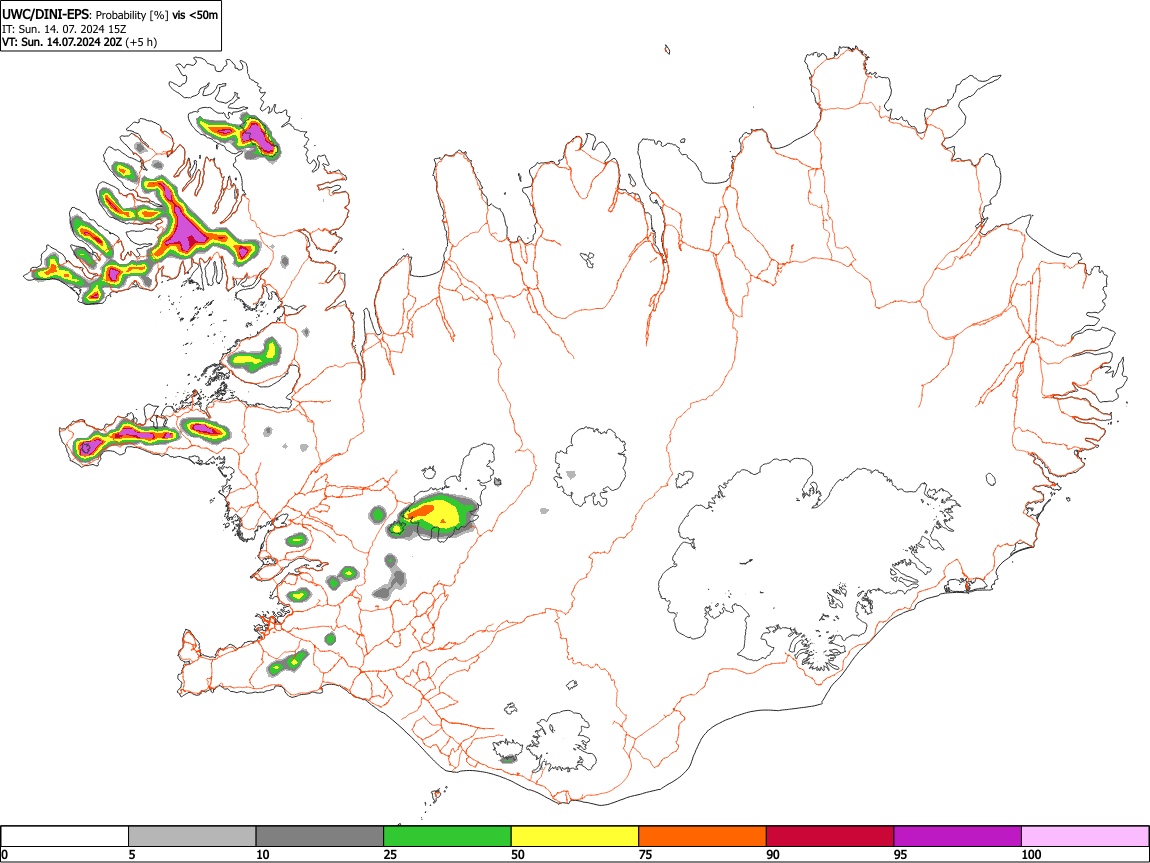Image resolution: width=1150 pixels, height=863 pixels.
Task: Click the legend value '90'
Action: click(x=773, y=854)
